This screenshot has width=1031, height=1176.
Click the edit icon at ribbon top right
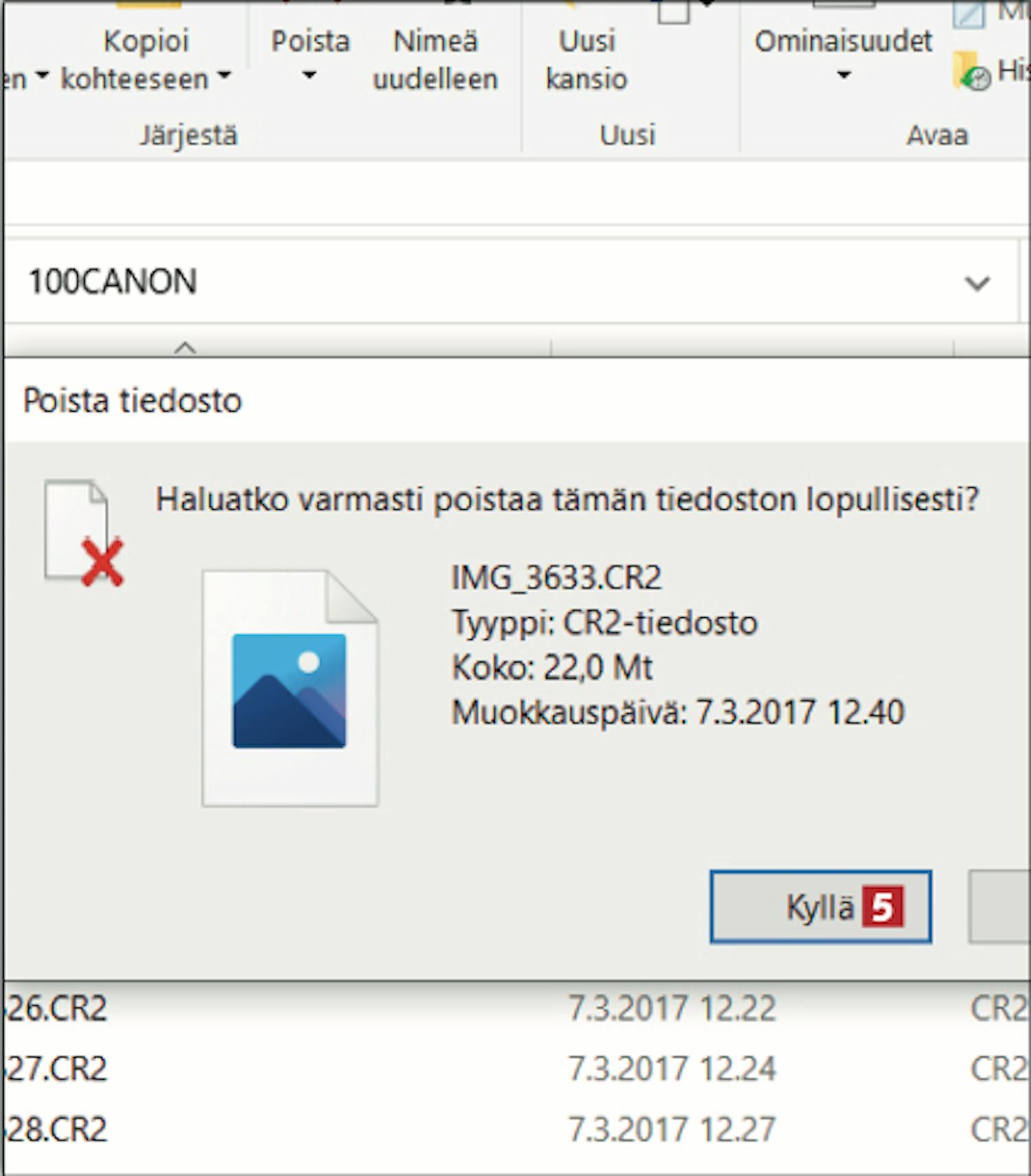(x=968, y=14)
